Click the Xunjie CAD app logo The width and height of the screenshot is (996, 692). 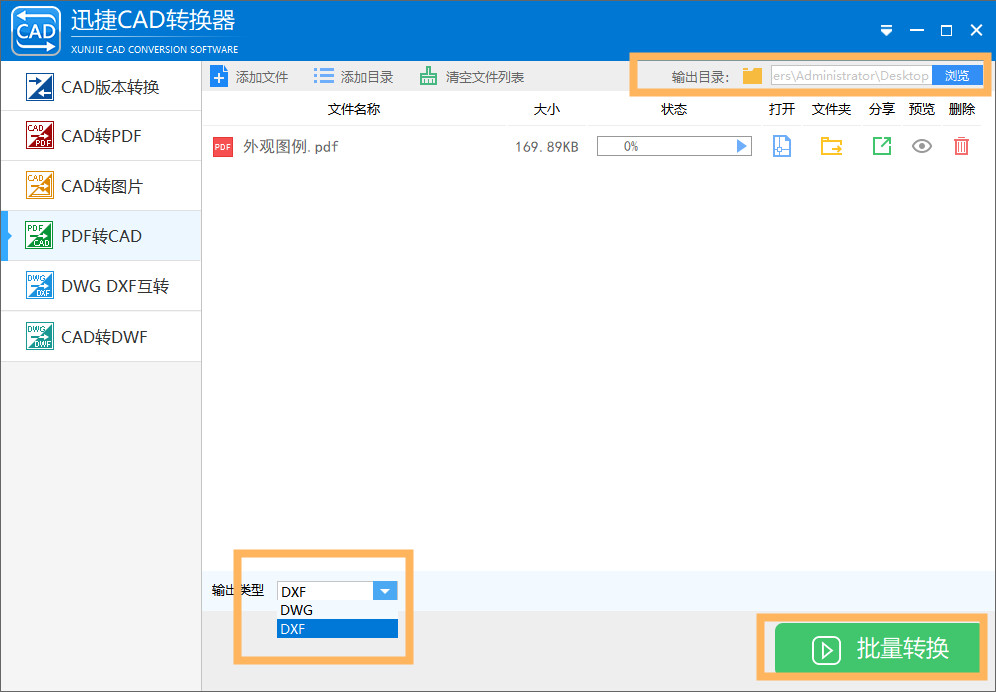point(36,31)
